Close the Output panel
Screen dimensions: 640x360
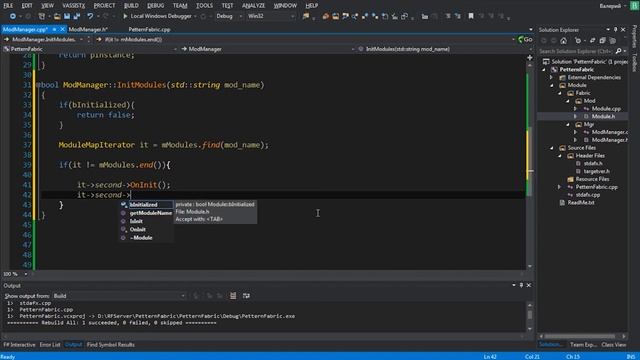[529, 285]
